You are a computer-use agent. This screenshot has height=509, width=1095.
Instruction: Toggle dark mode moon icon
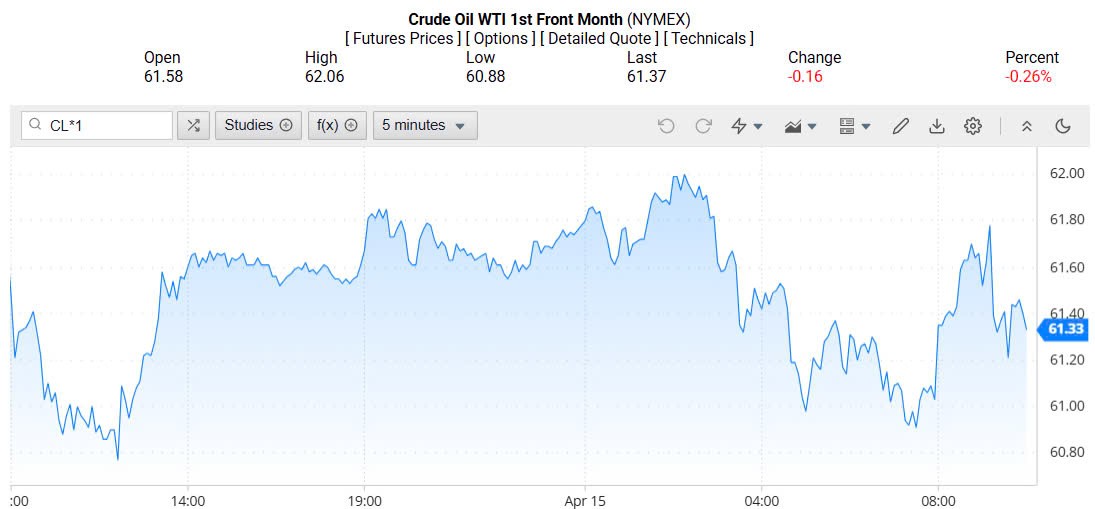tap(1063, 126)
